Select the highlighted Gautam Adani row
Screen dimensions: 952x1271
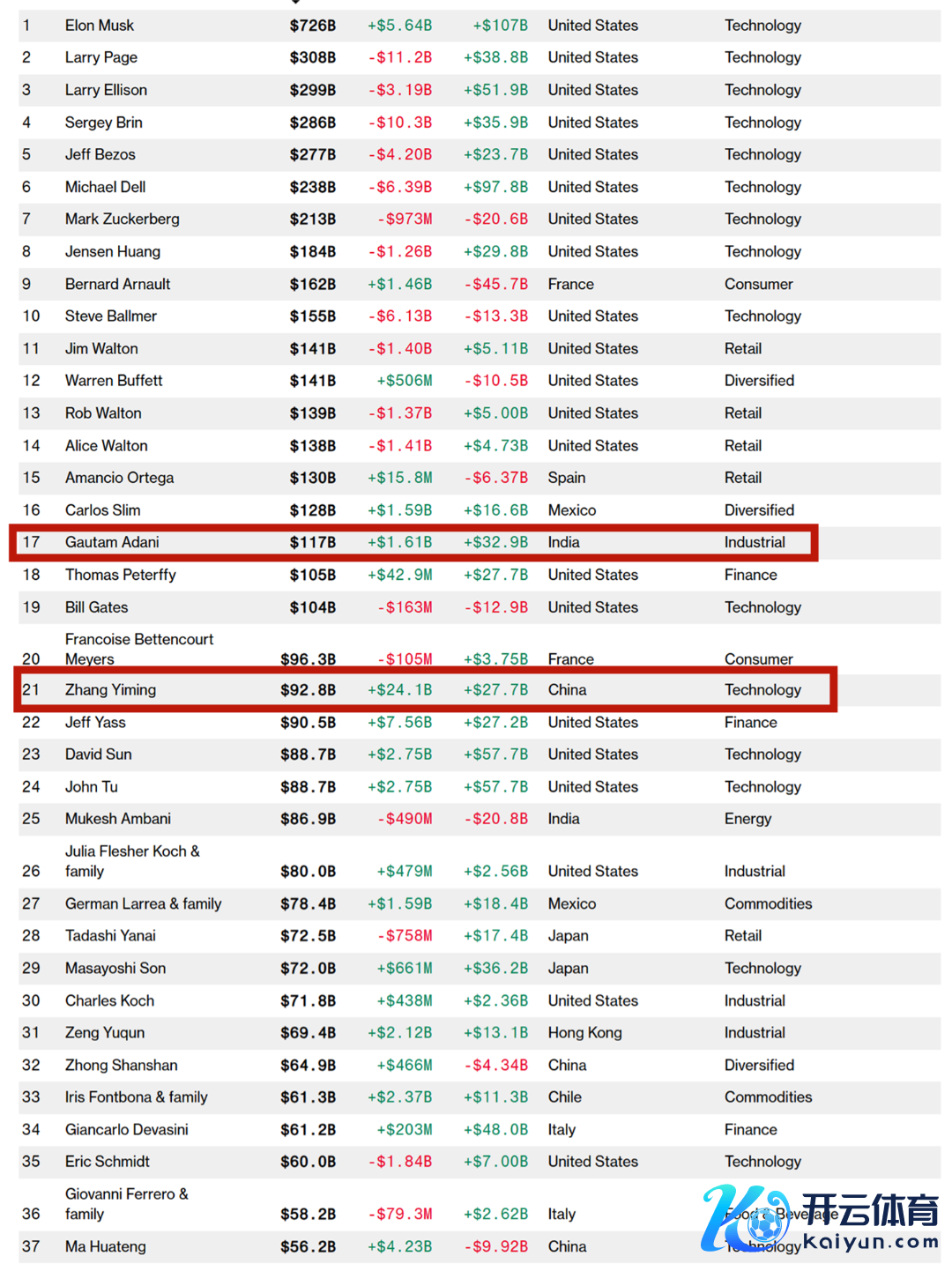[x=413, y=542]
